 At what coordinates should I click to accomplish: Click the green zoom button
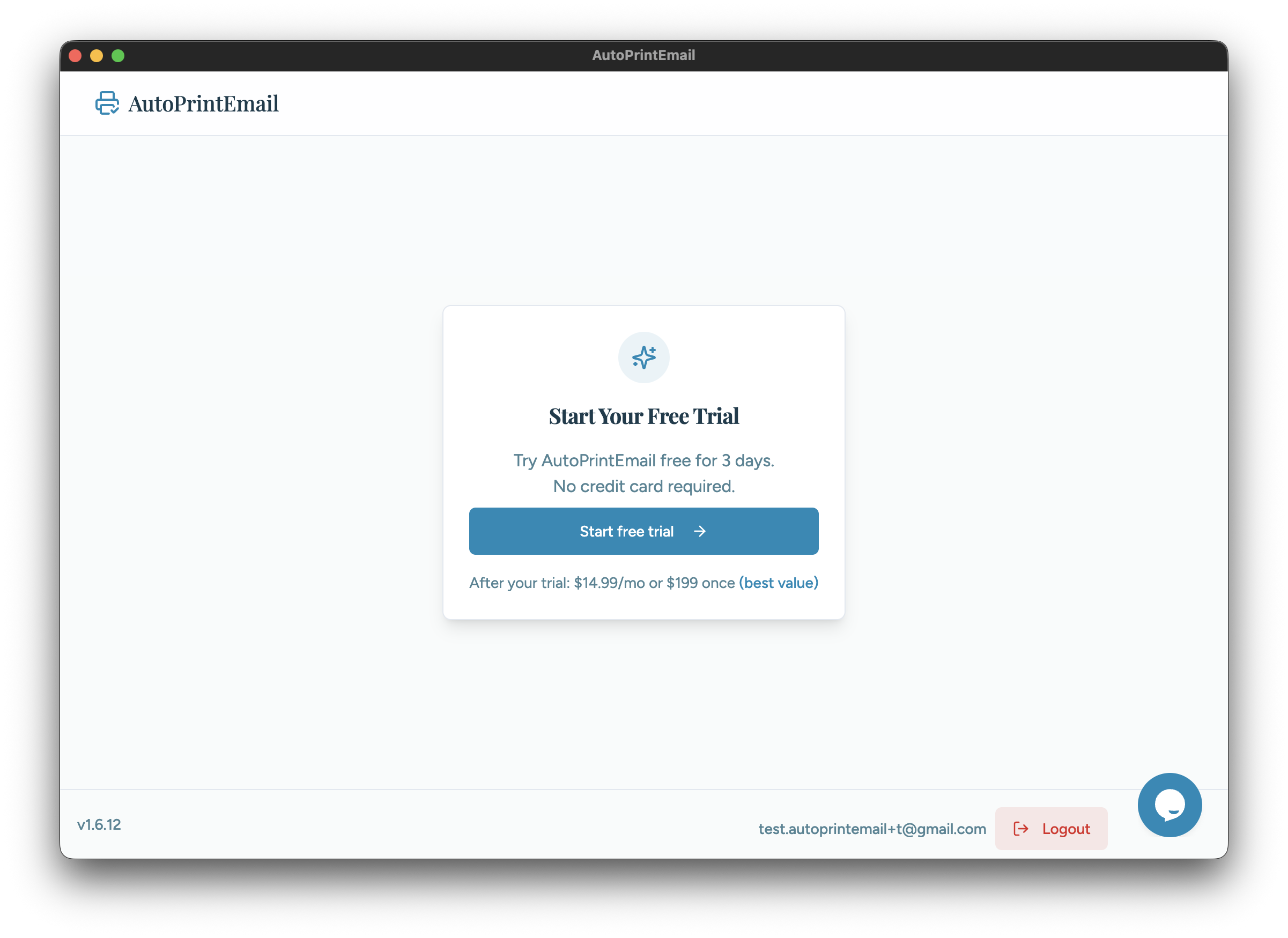pyautogui.click(x=117, y=55)
